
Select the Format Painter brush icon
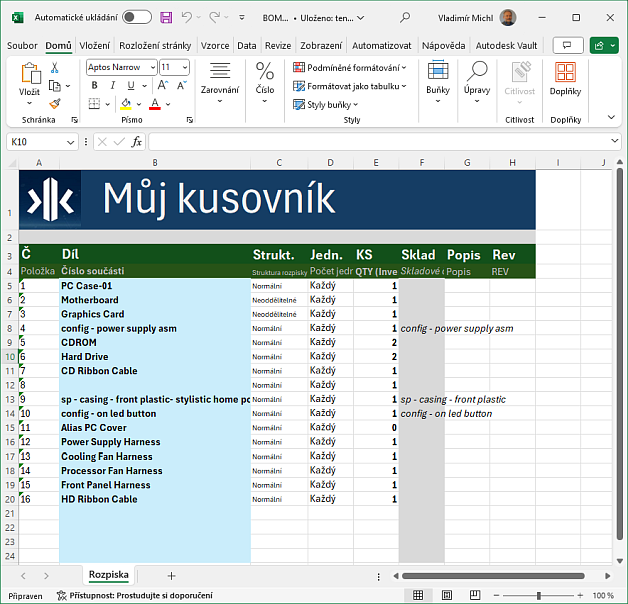(55, 103)
